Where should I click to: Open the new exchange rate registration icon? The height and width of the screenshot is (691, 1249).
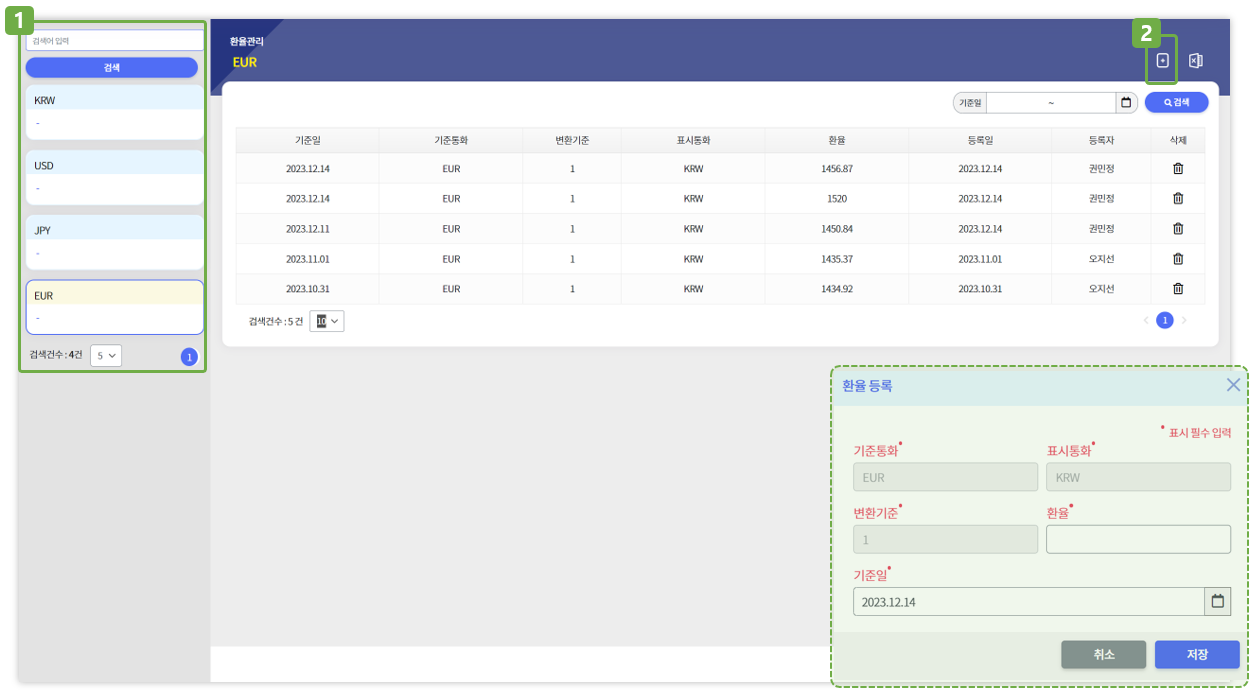click(x=1162, y=61)
